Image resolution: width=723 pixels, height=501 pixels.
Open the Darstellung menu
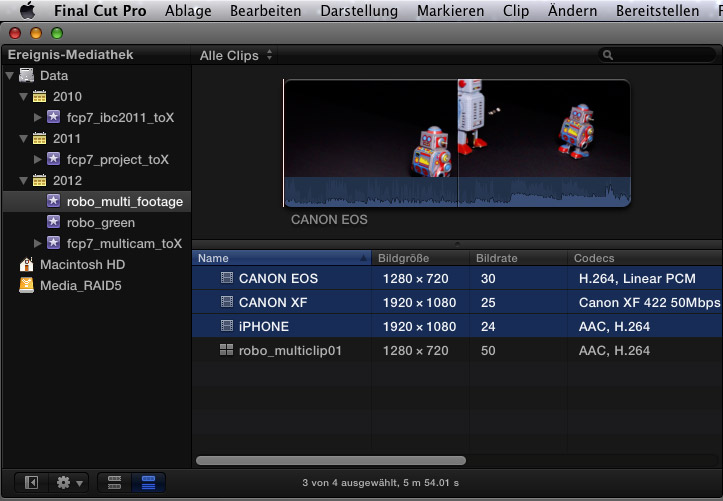point(358,11)
